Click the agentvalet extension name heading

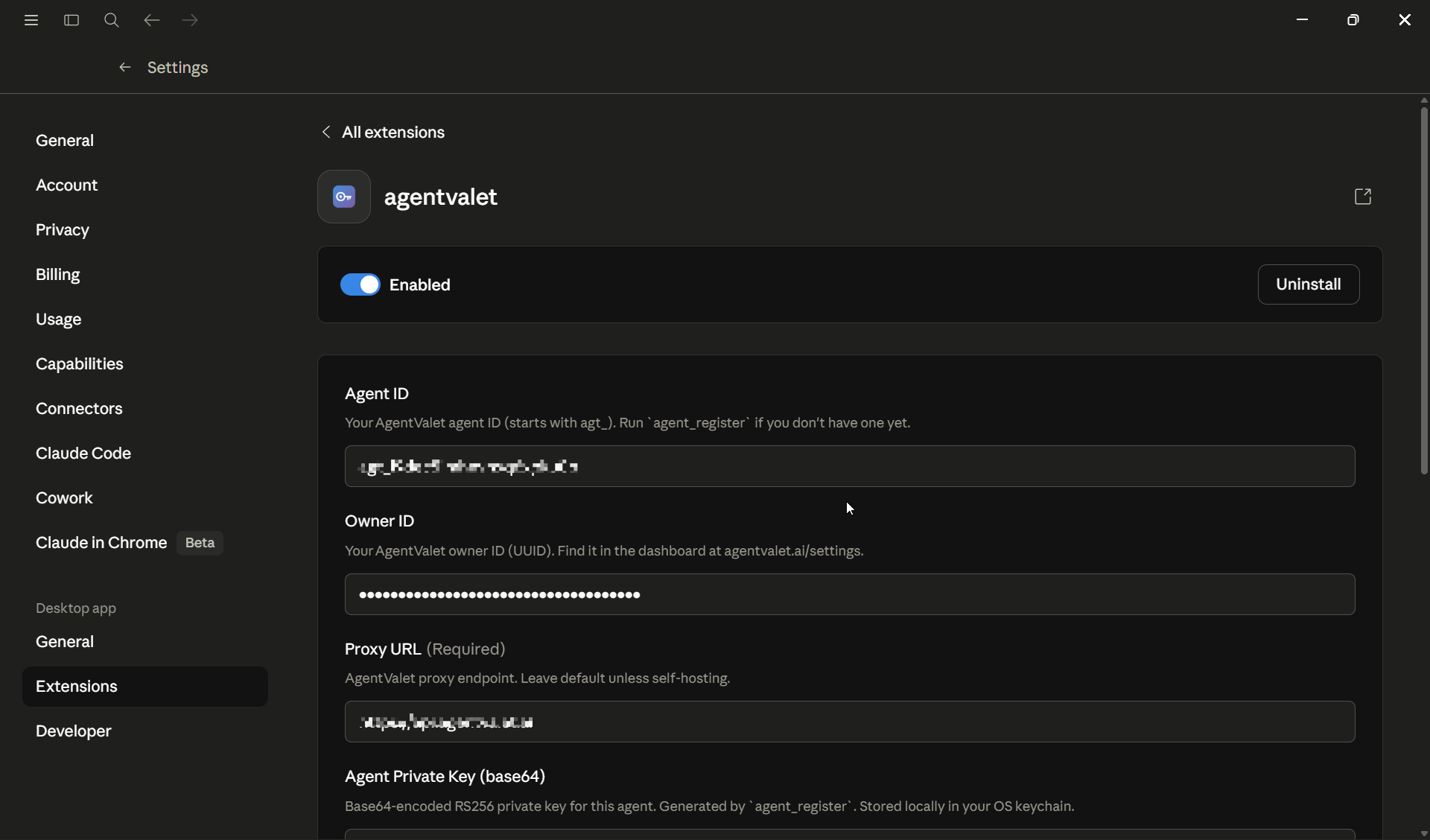click(441, 197)
